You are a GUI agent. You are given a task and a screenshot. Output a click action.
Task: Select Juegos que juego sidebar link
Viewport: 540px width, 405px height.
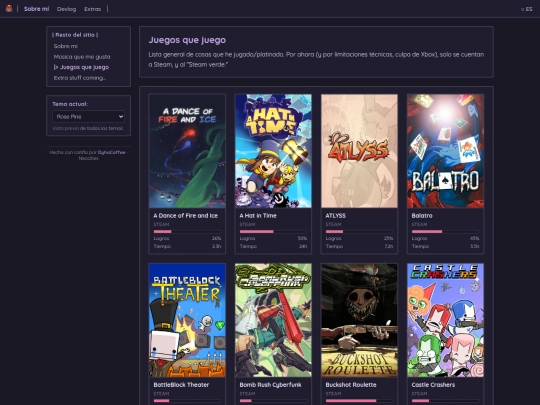click(81, 67)
